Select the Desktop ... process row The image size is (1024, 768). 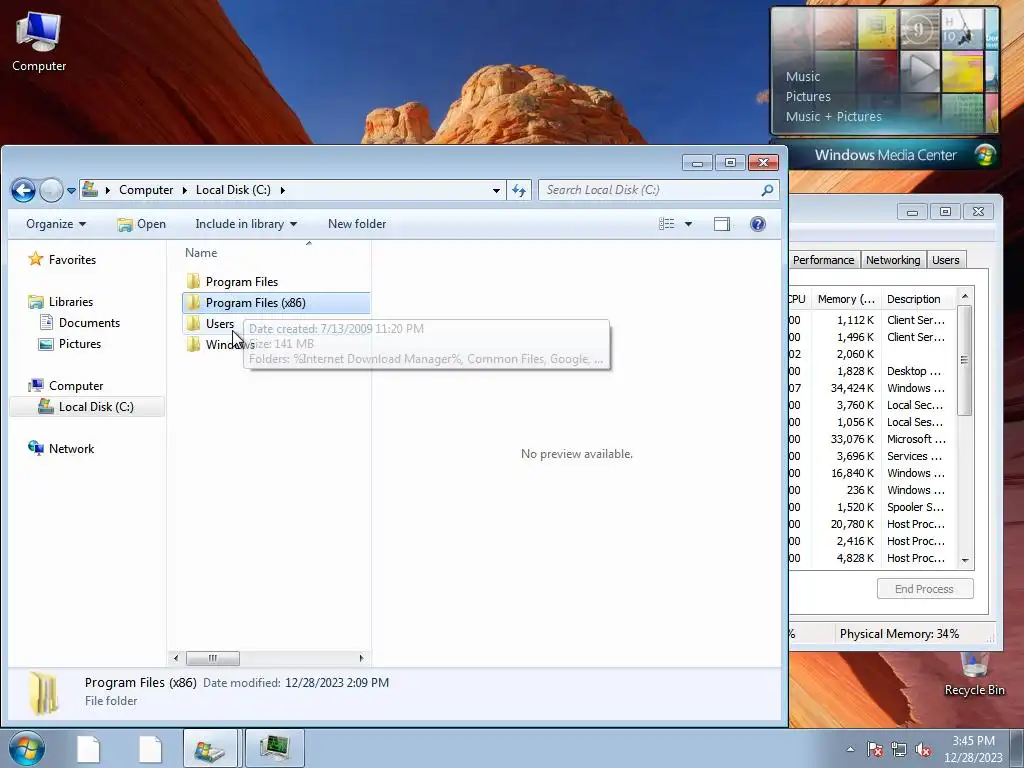click(x=872, y=371)
